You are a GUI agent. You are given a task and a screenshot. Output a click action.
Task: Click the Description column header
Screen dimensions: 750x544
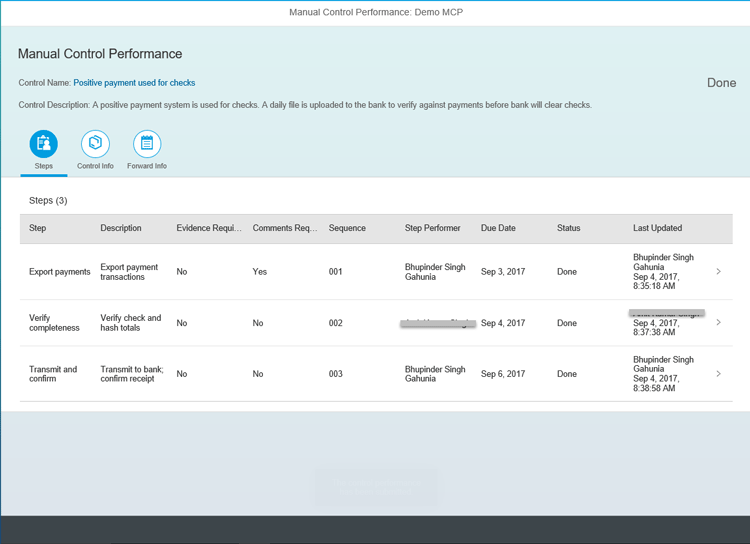click(121, 228)
